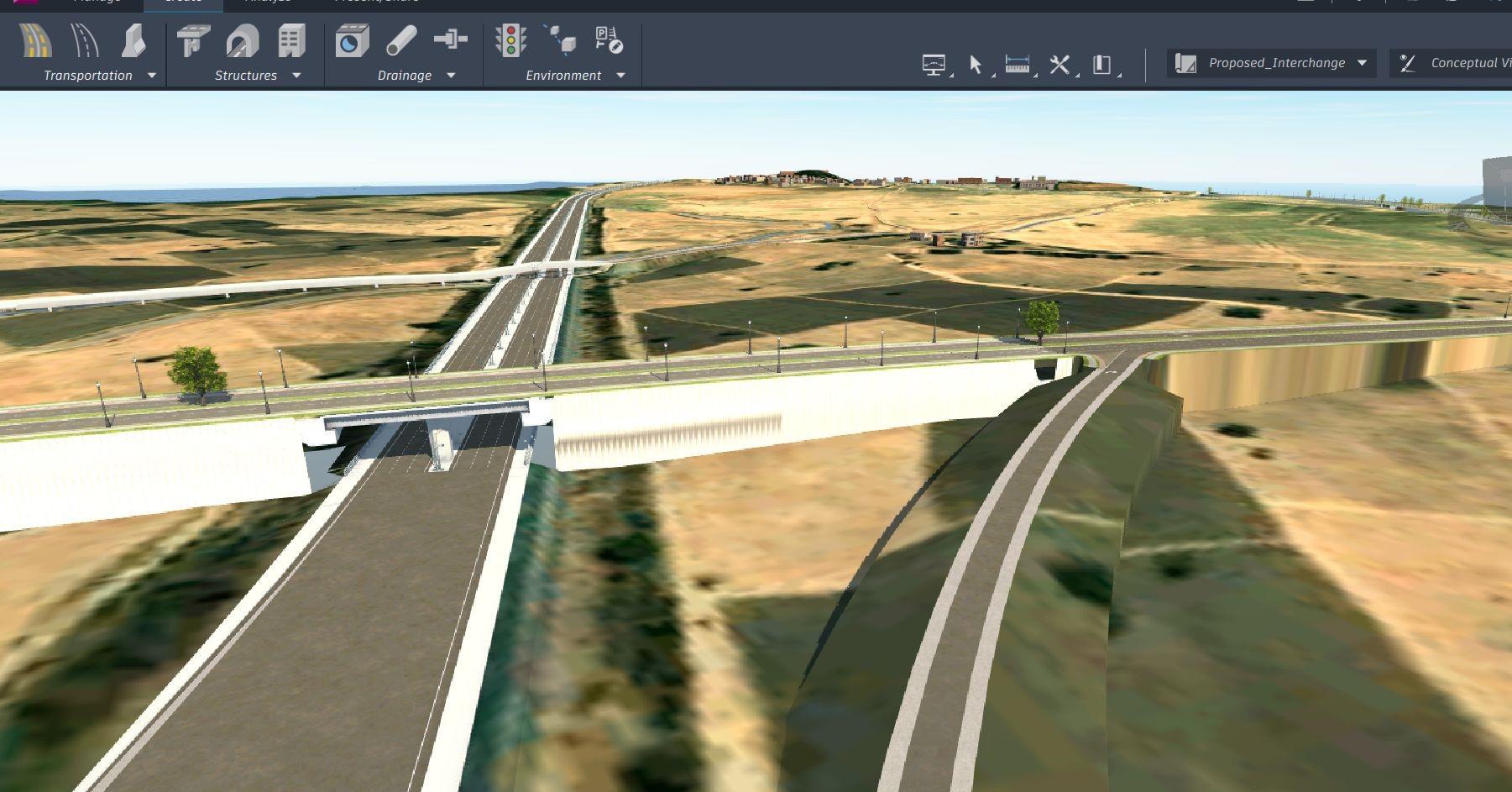Click the Structures panel label
This screenshot has height=792, width=1512.
(246, 76)
